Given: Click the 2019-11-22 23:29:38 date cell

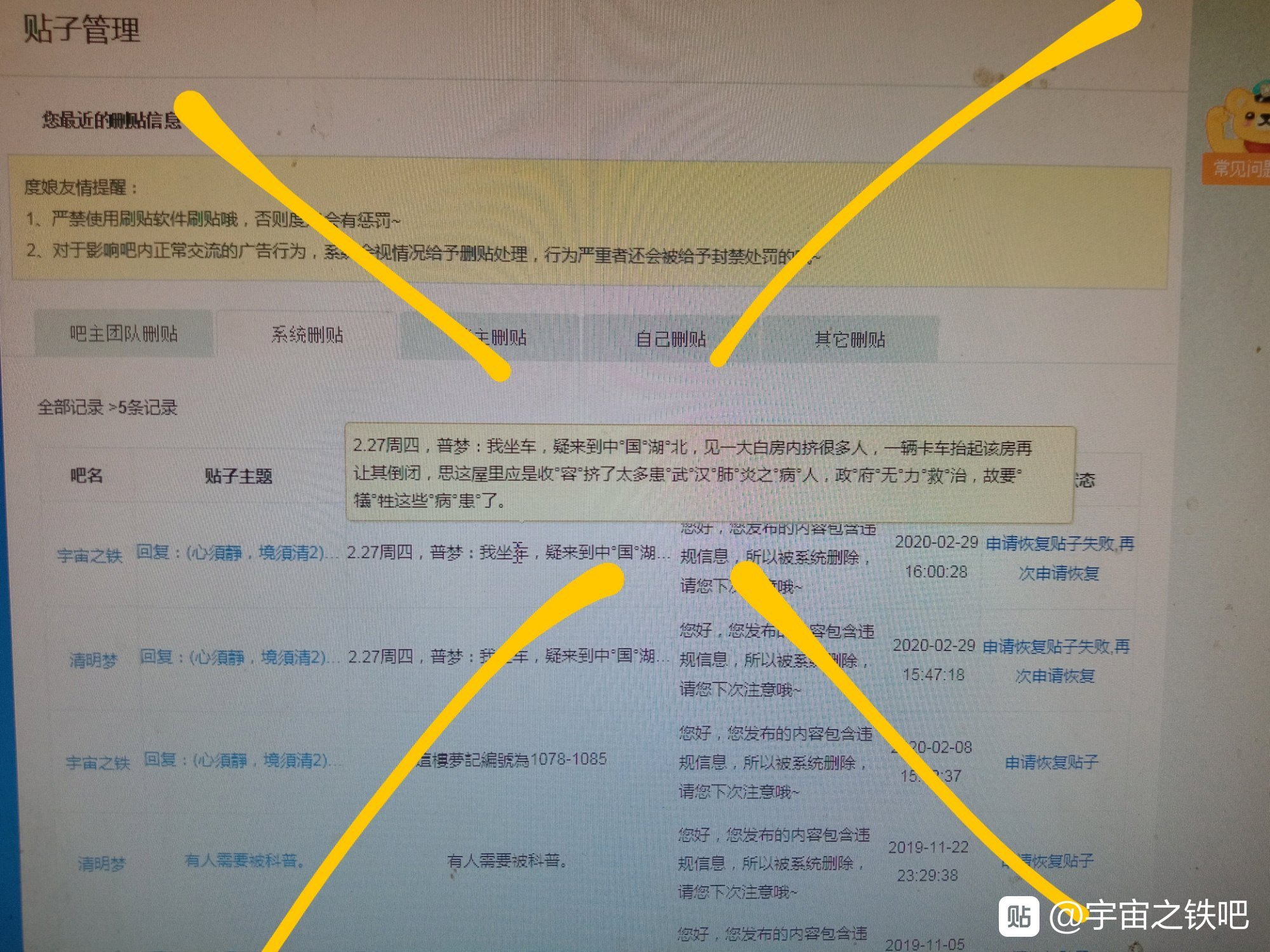Looking at the screenshot, I should point(928,861).
